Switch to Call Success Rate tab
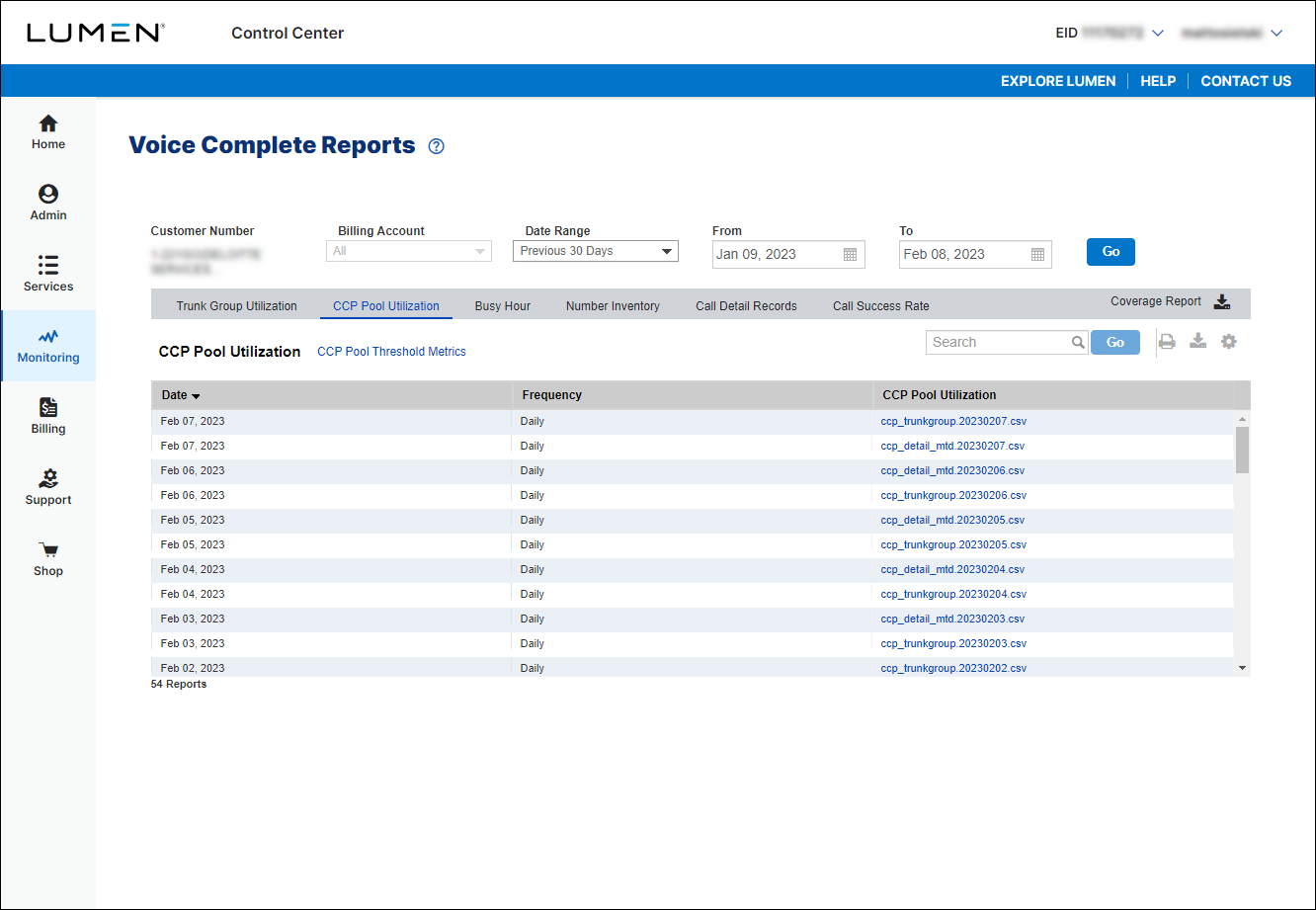Image resolution: width=1316 pixels, height=910 pixels. pyautogui.click(x=881, y=306)
